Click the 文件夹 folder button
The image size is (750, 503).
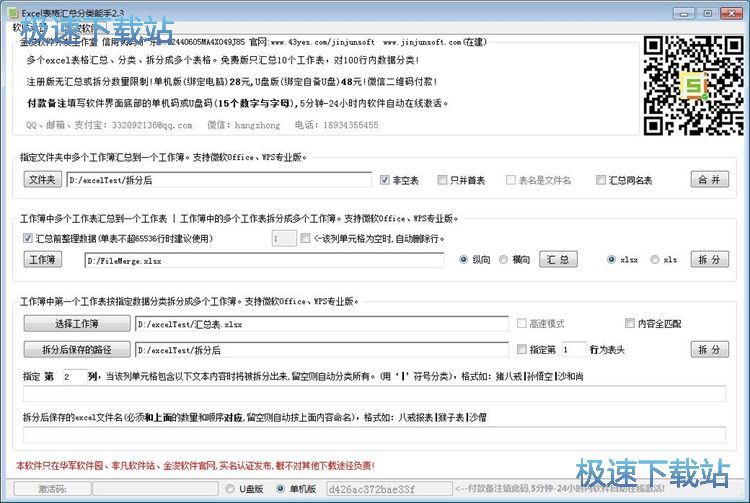point(43,179)
